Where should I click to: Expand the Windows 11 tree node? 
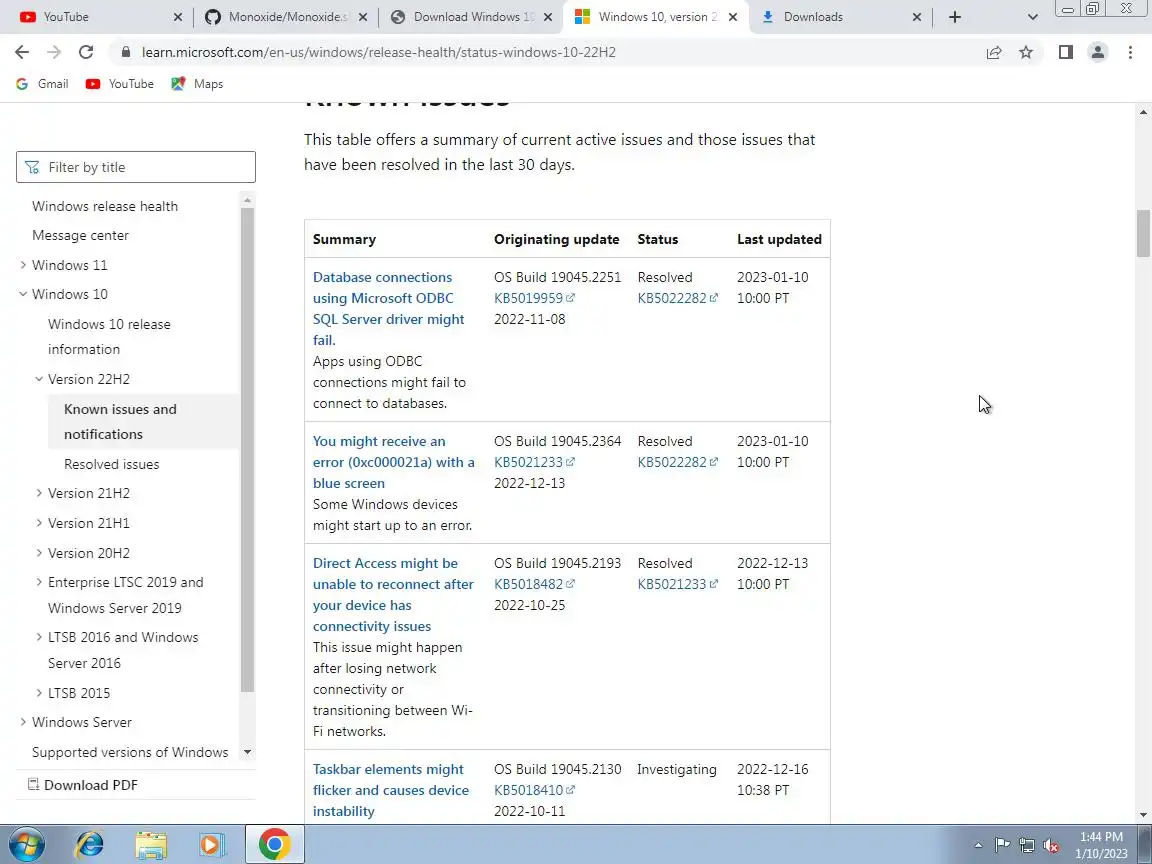click(x=23, y=264)
